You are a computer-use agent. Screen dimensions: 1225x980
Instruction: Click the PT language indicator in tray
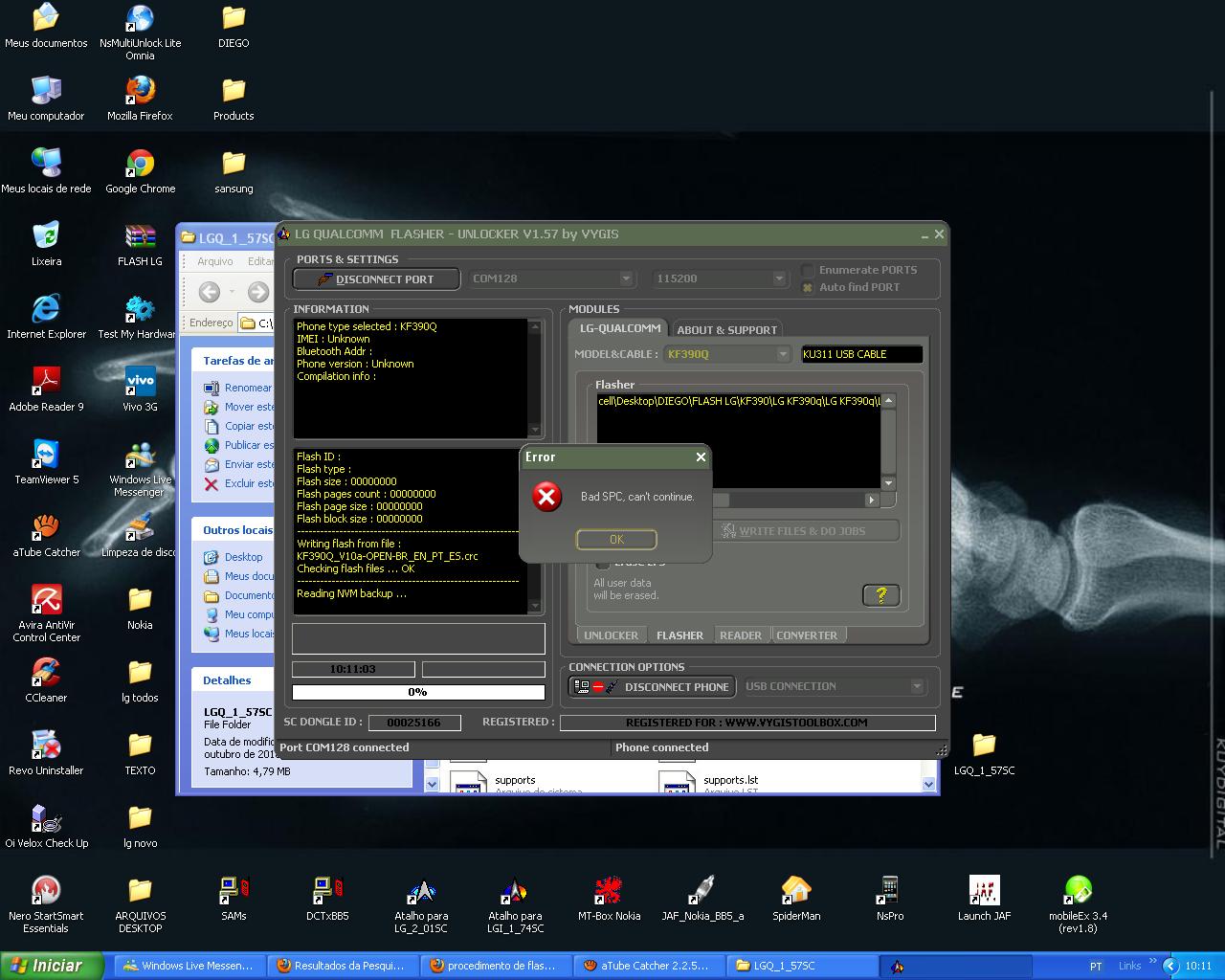point(1096,966)
